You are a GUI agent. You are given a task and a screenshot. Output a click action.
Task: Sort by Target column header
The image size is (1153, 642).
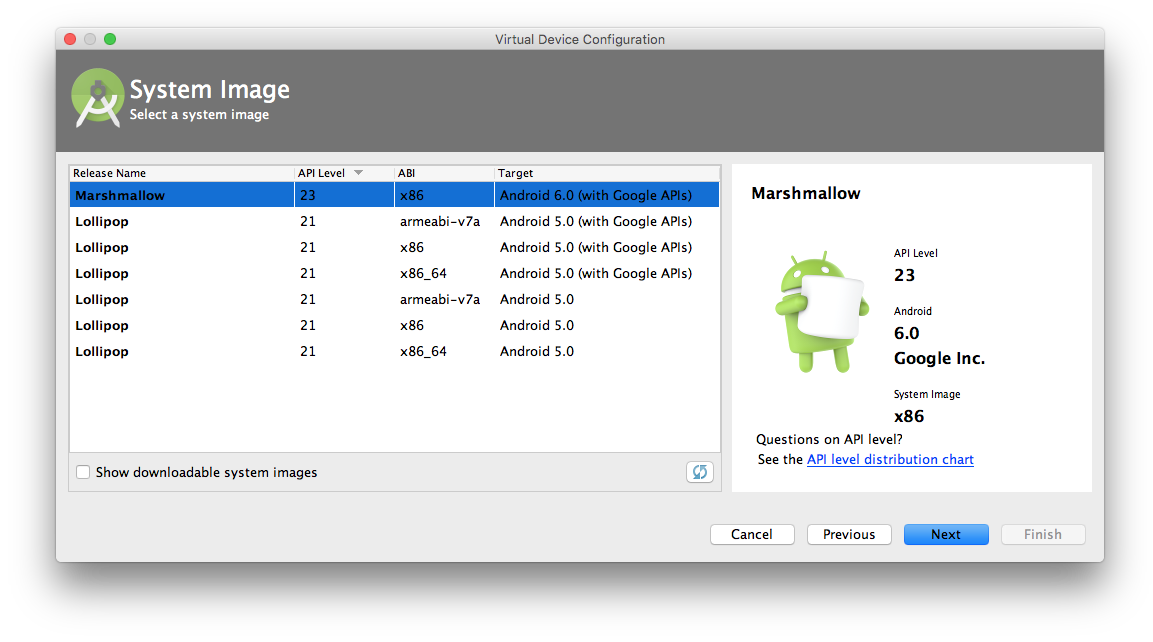(607, 173)
